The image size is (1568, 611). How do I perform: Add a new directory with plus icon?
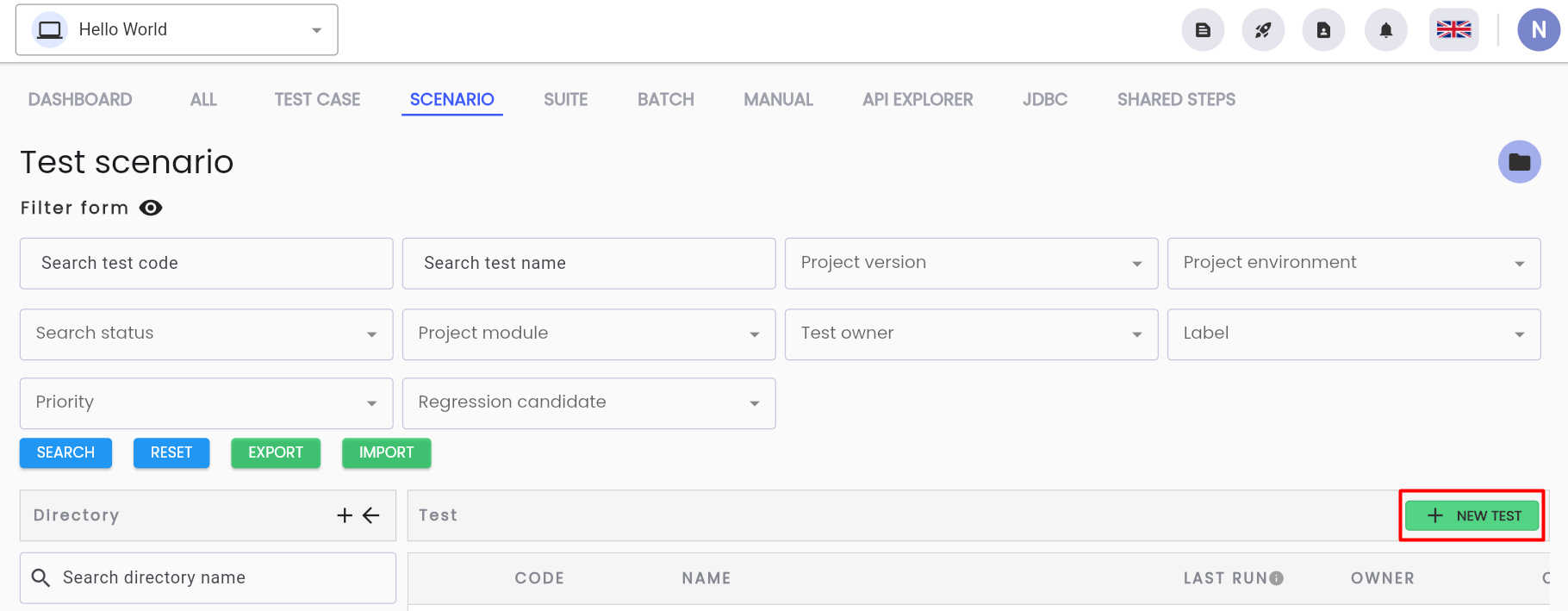click(x=345, y=515)
